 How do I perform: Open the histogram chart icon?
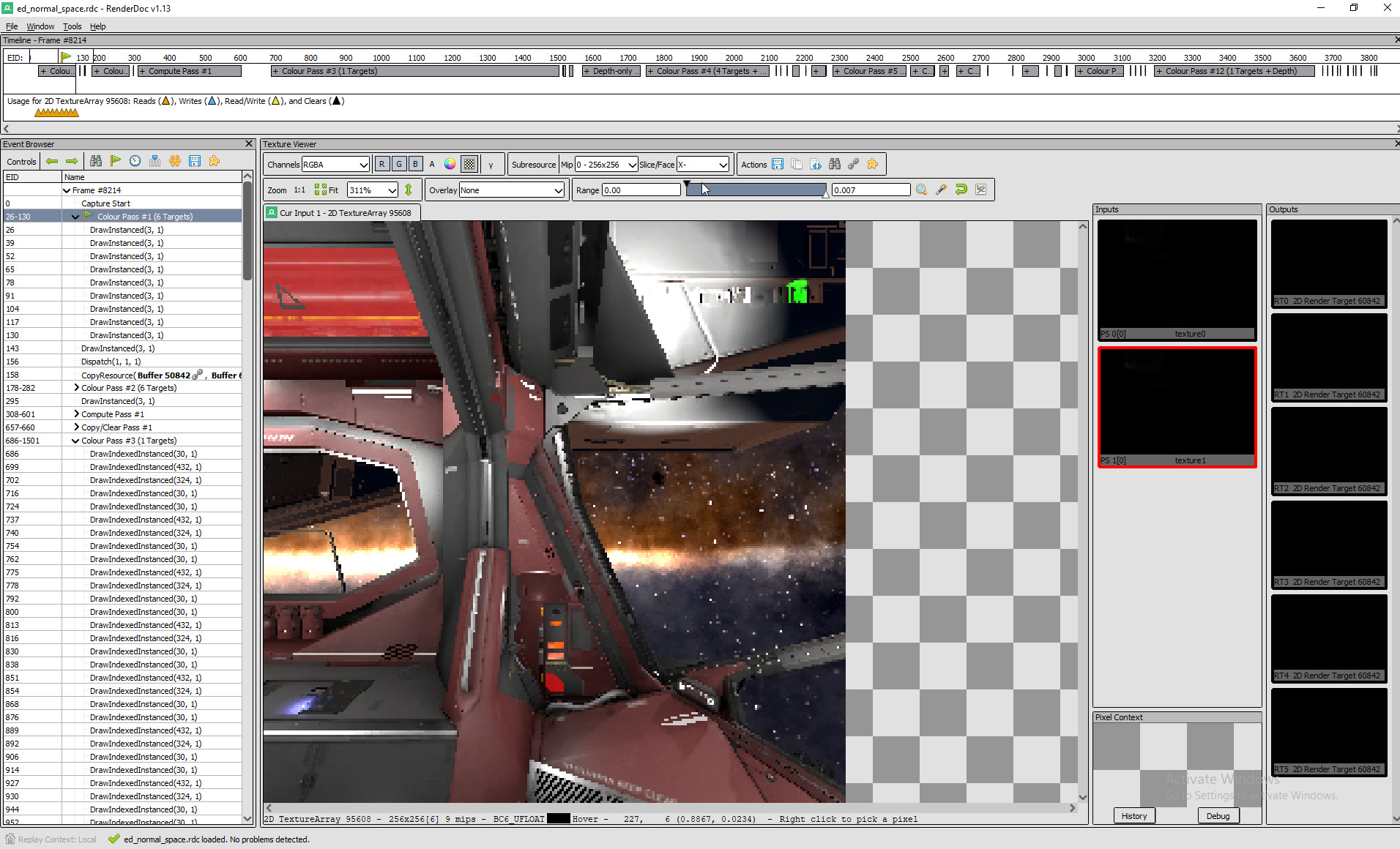[981, 190]
